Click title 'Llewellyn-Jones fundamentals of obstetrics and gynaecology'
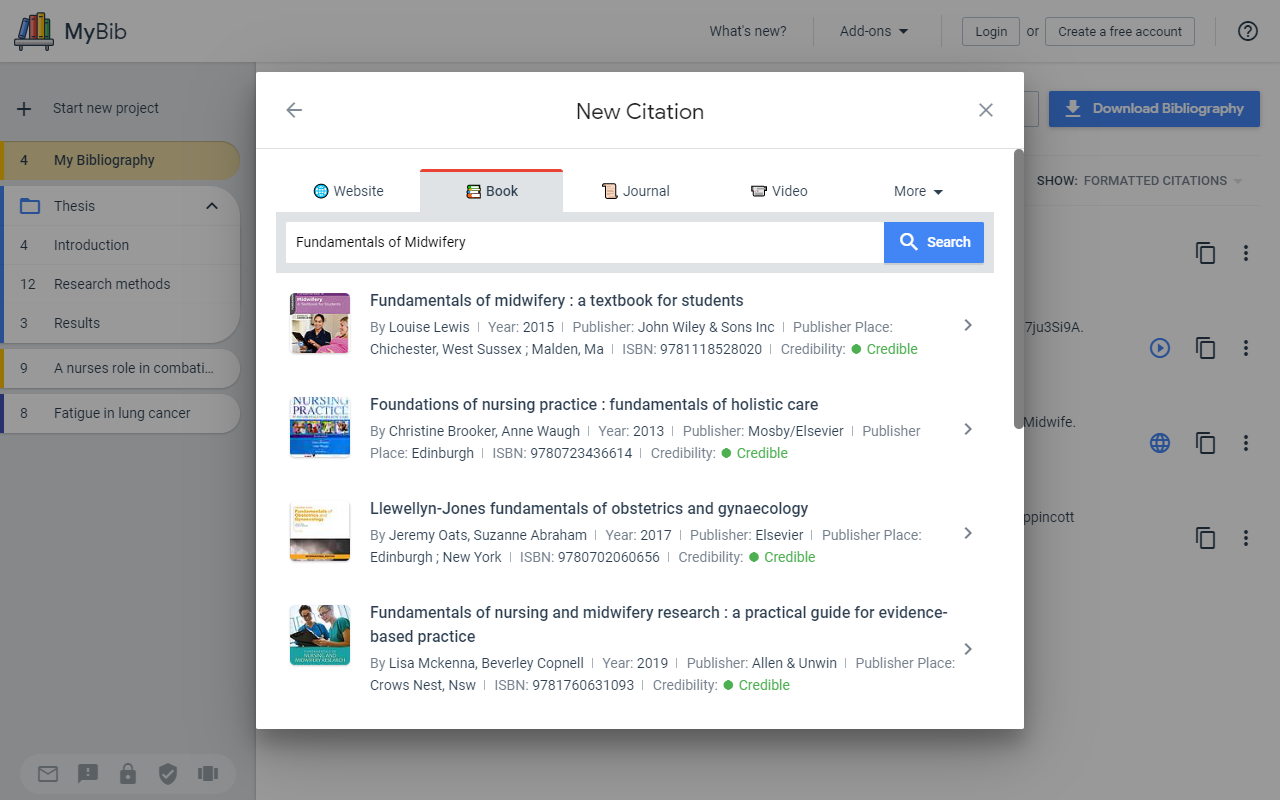The height and width of the screenshot is (800, 1280). click(x=589, y=508)
